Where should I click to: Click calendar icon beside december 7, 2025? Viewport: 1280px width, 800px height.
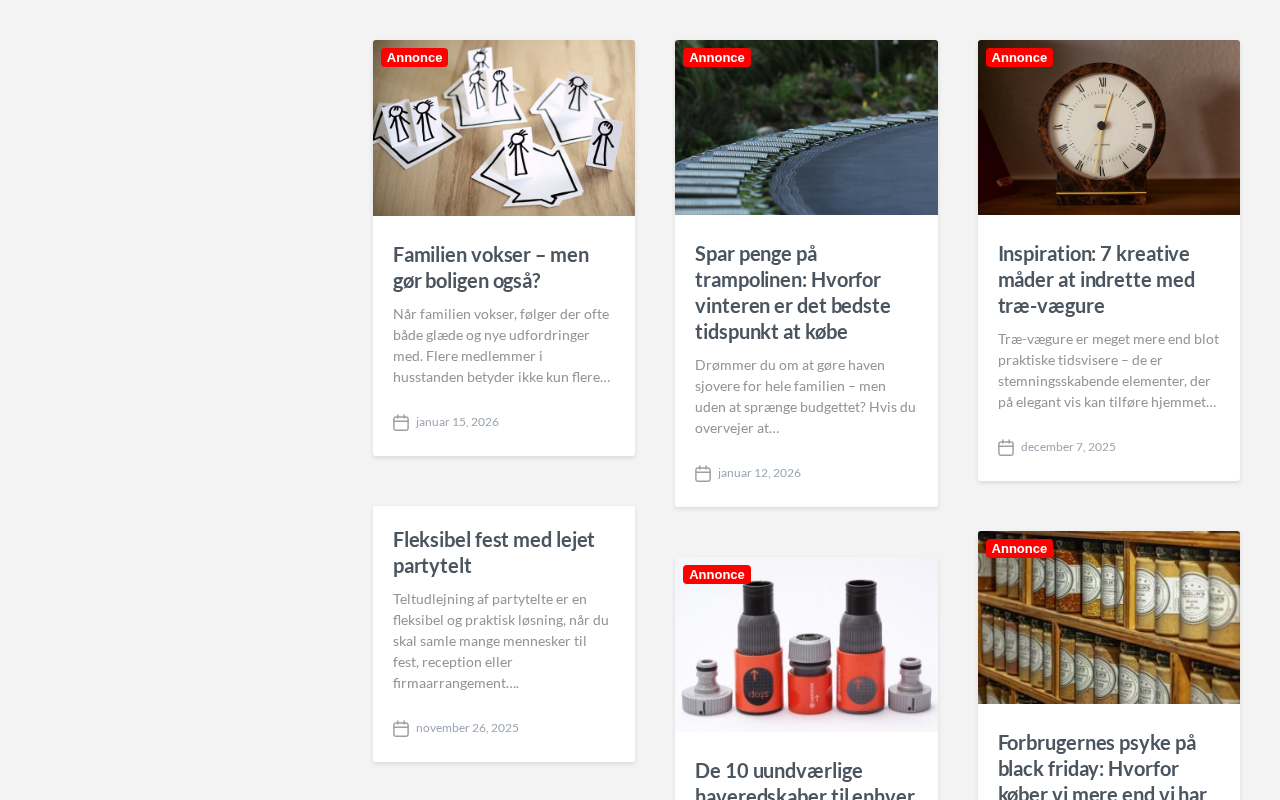pyautogui.click(x=1006, y=448)
